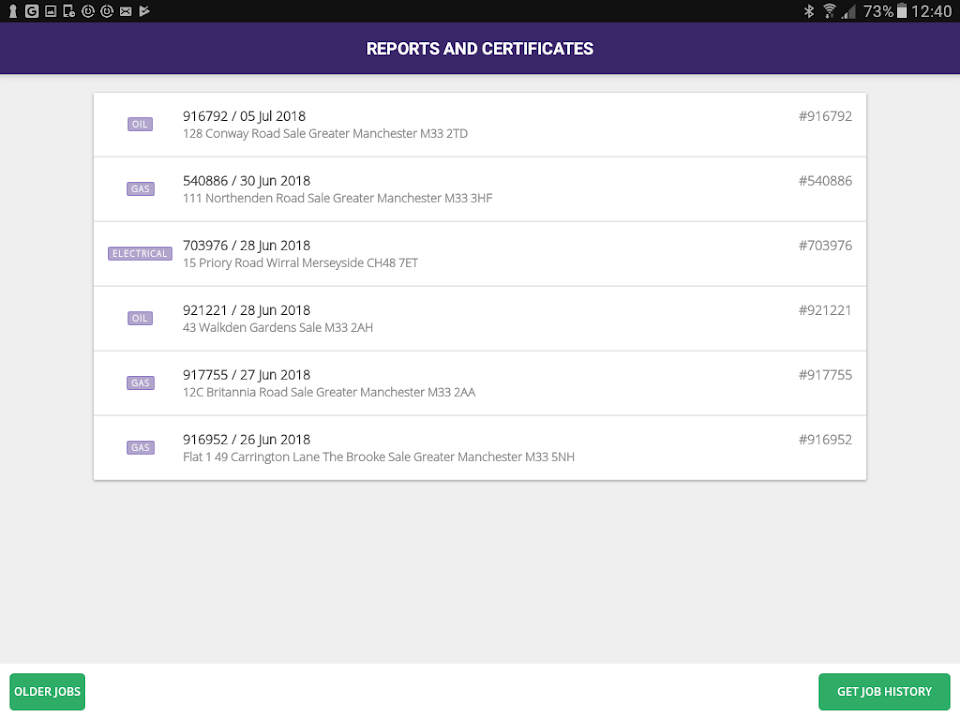The height and width of the screenshot is (720, 960).
Task: Tap the ELECTRICAL badge for job 703976
Action: 140,254
